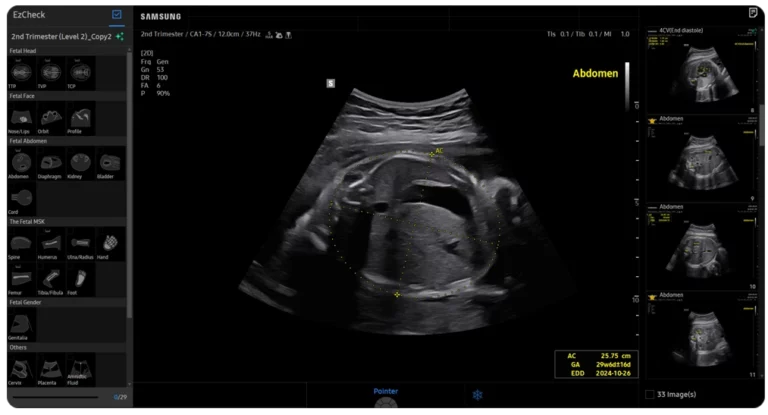Select the Abdomen view icon
The image size is (768, 415).
tap(21, 163)
